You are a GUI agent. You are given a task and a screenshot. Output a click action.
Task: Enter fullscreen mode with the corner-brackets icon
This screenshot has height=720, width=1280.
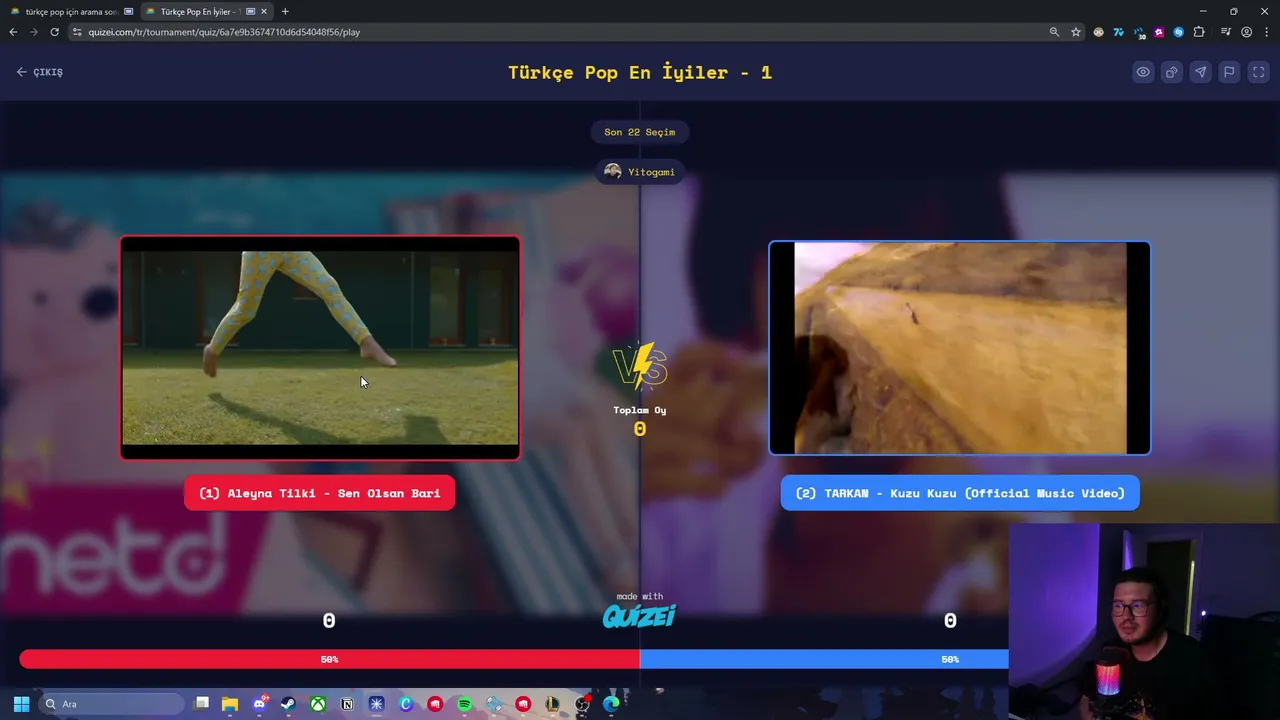pos(1259,72)
